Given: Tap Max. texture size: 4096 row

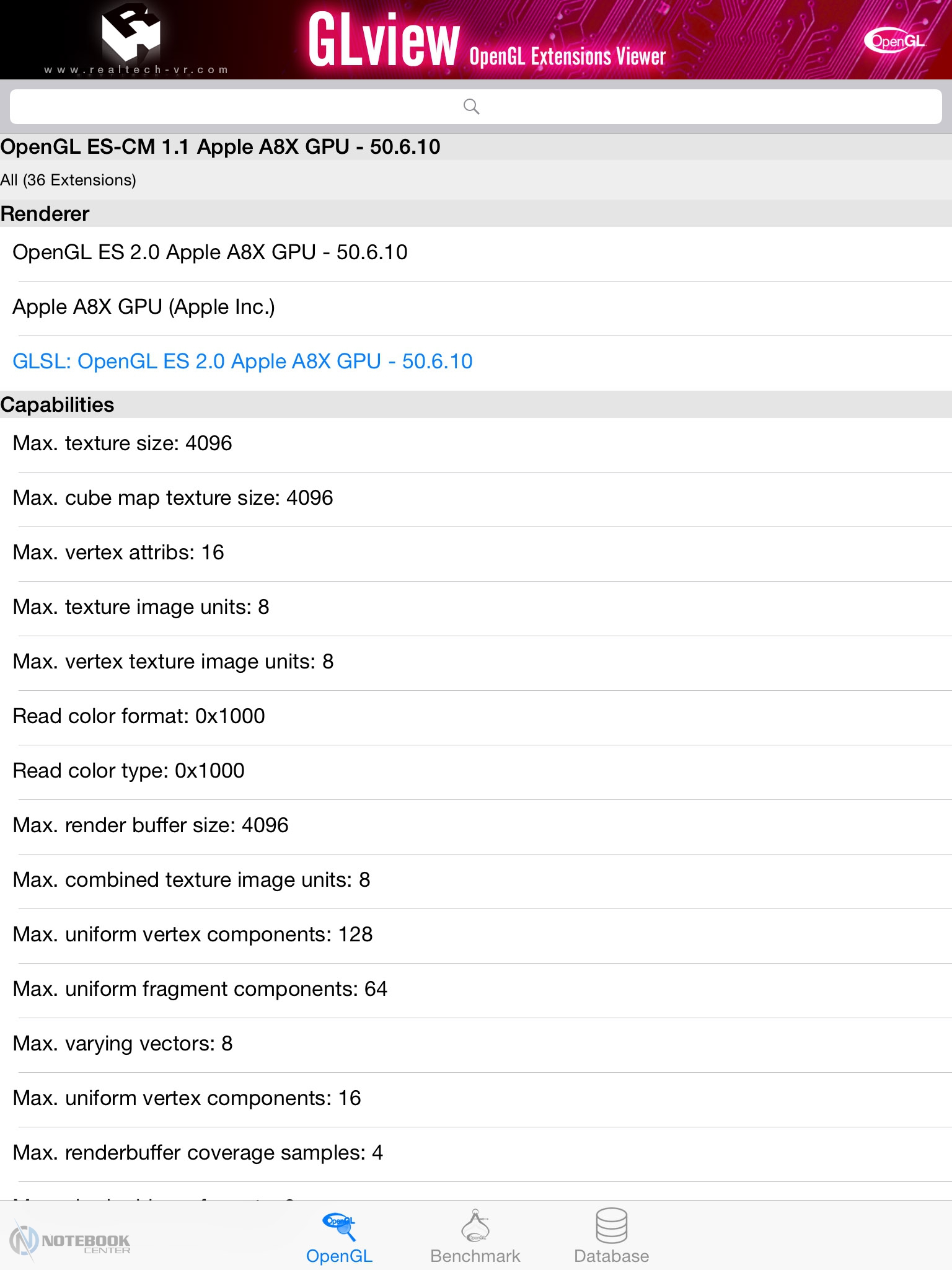Looking at the screenshot, I should [x=123, y=443].
